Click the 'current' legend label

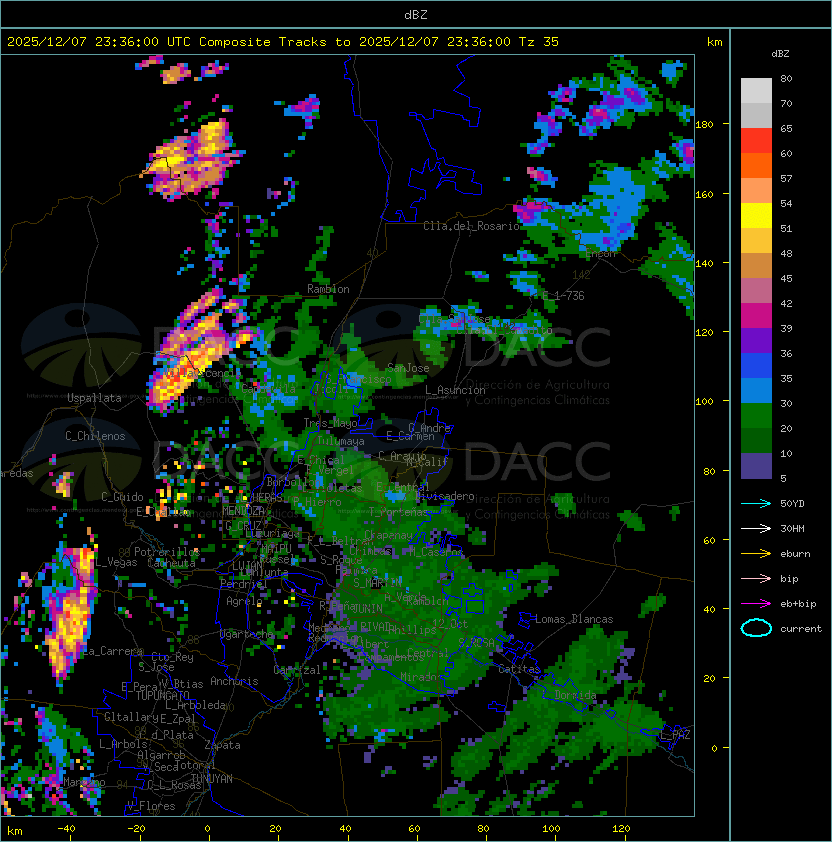click(801, 629)
